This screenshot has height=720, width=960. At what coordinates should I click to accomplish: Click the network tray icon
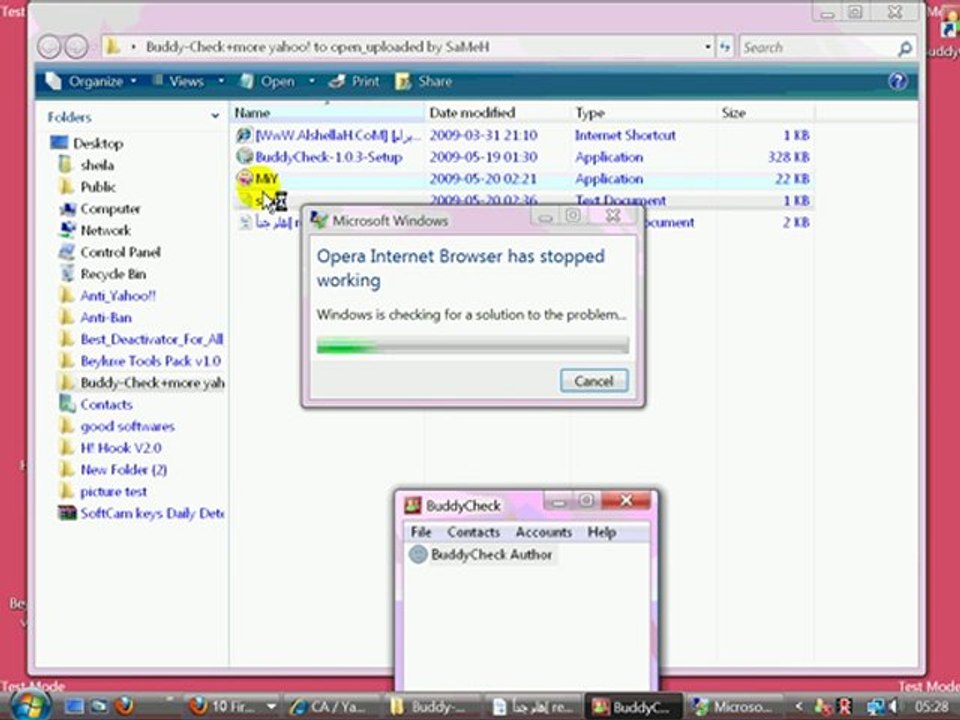[876, 707]
